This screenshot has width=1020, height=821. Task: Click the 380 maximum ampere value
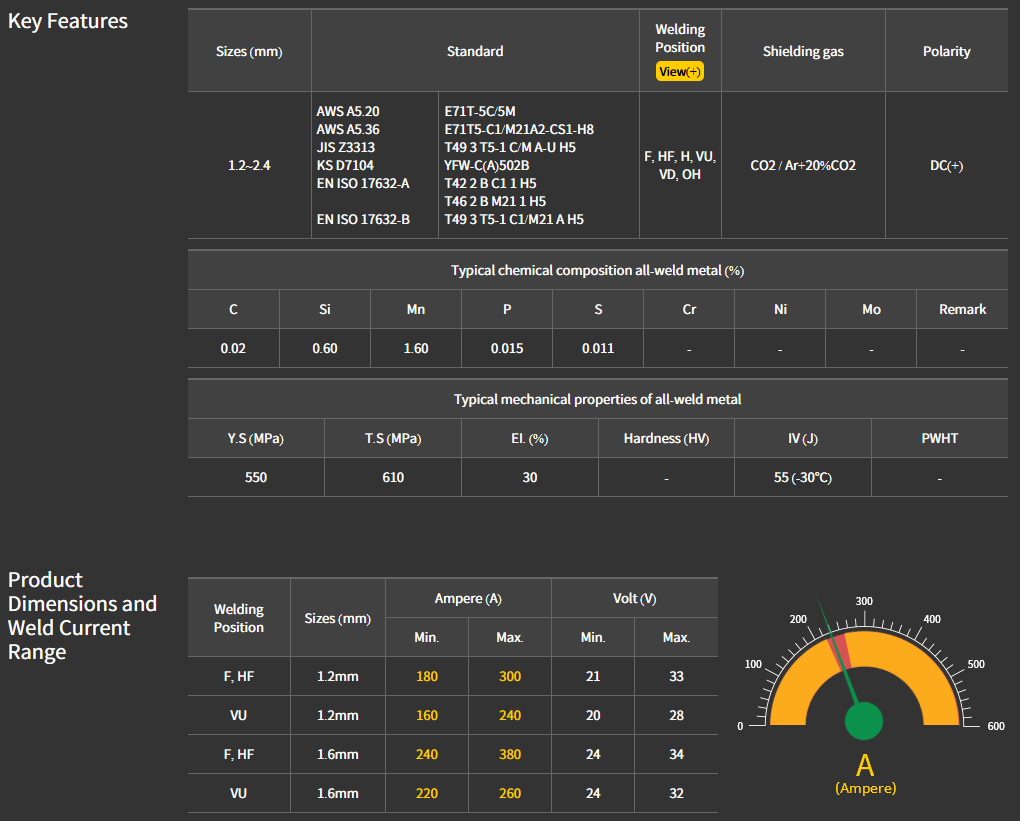[x=510, y=755]
